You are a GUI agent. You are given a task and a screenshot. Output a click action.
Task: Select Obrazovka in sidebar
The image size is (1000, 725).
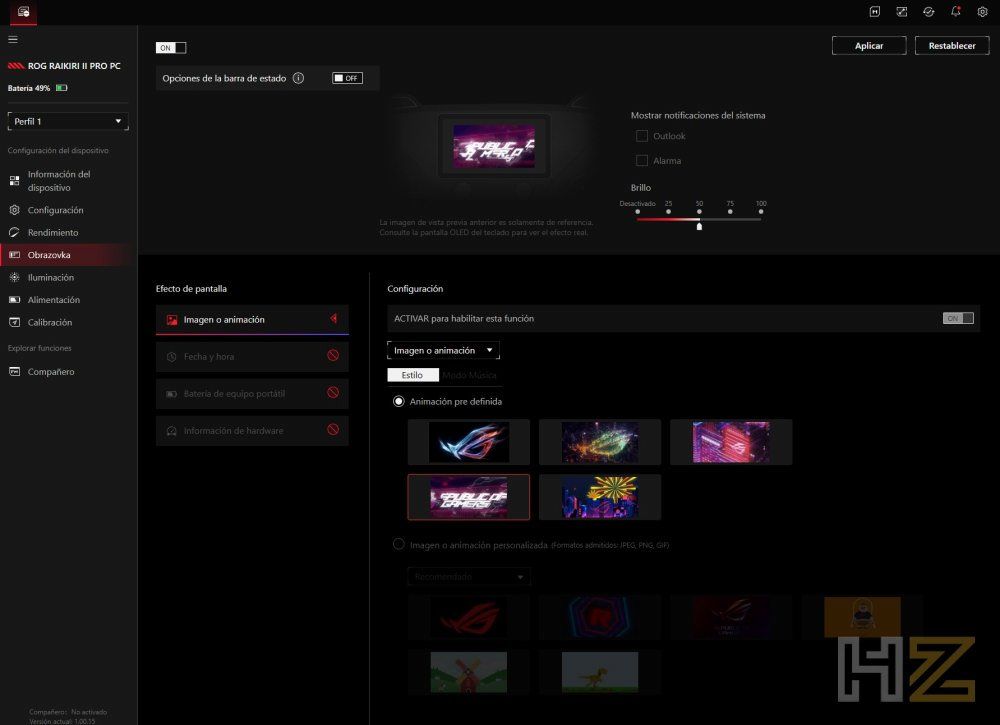68,254
